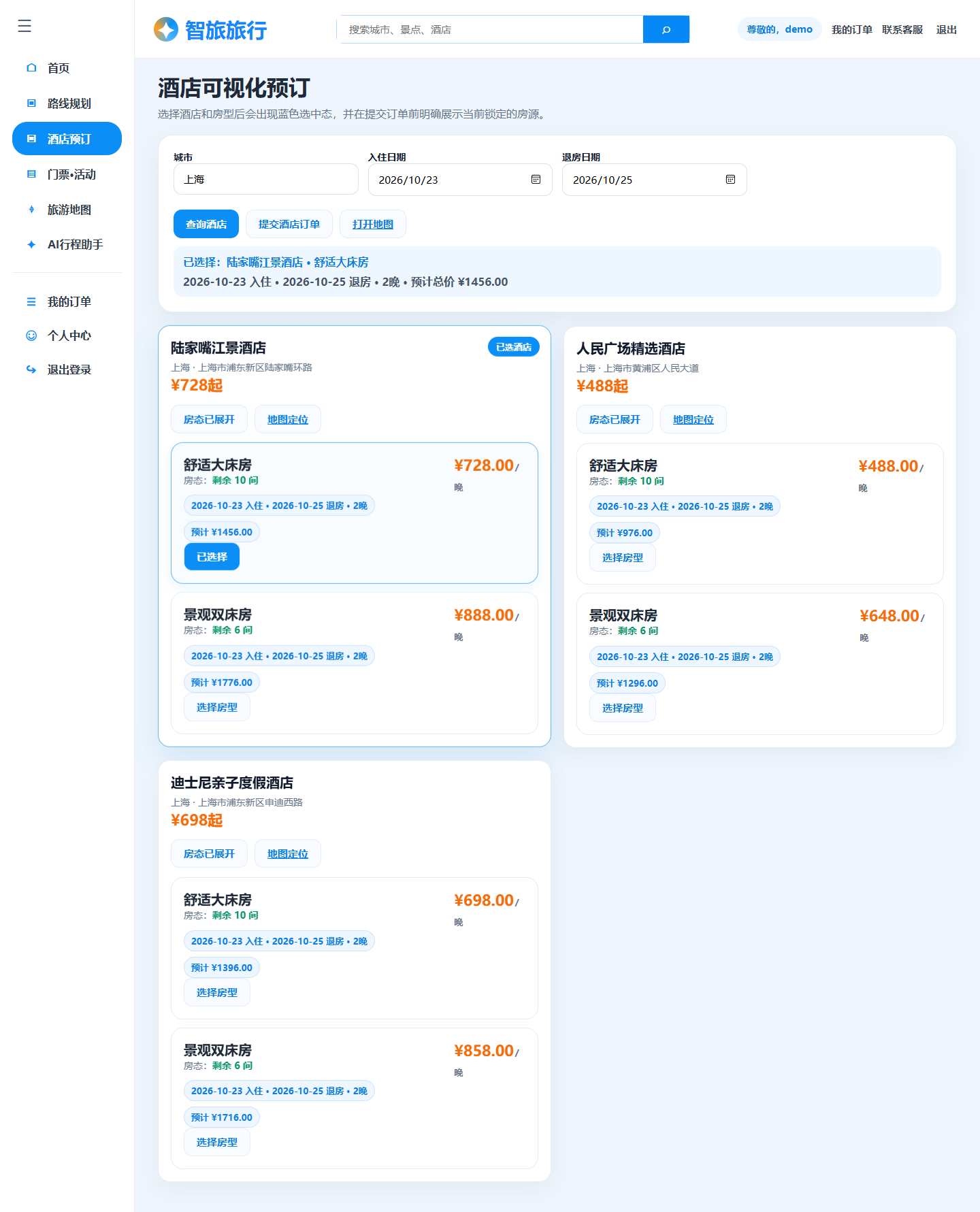Click the 提交酒店订单 button
The height and width of the screenshot is (1212, 980).
[x=289, y=224]
